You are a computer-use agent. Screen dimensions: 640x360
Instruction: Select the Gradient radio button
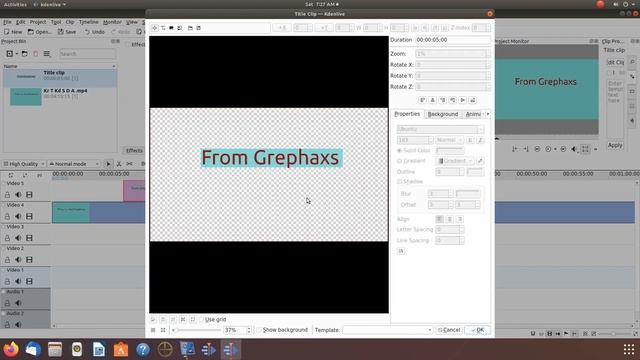click(x=400, y=161)
